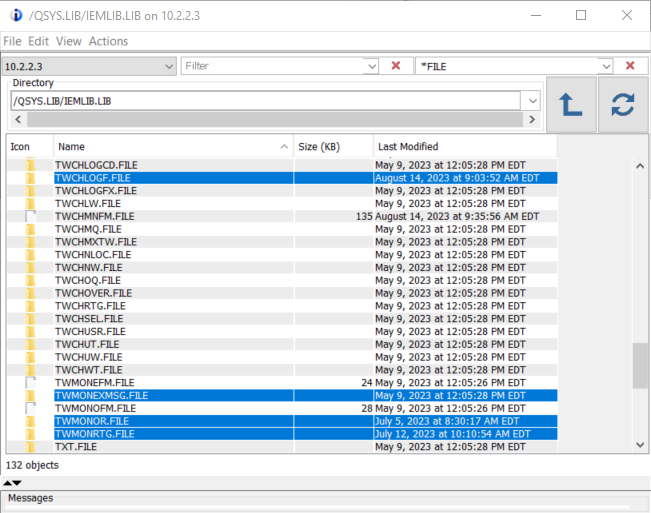651x513 pixels.
Task: Open the Actions menu
Action: [x=108, y=42]
